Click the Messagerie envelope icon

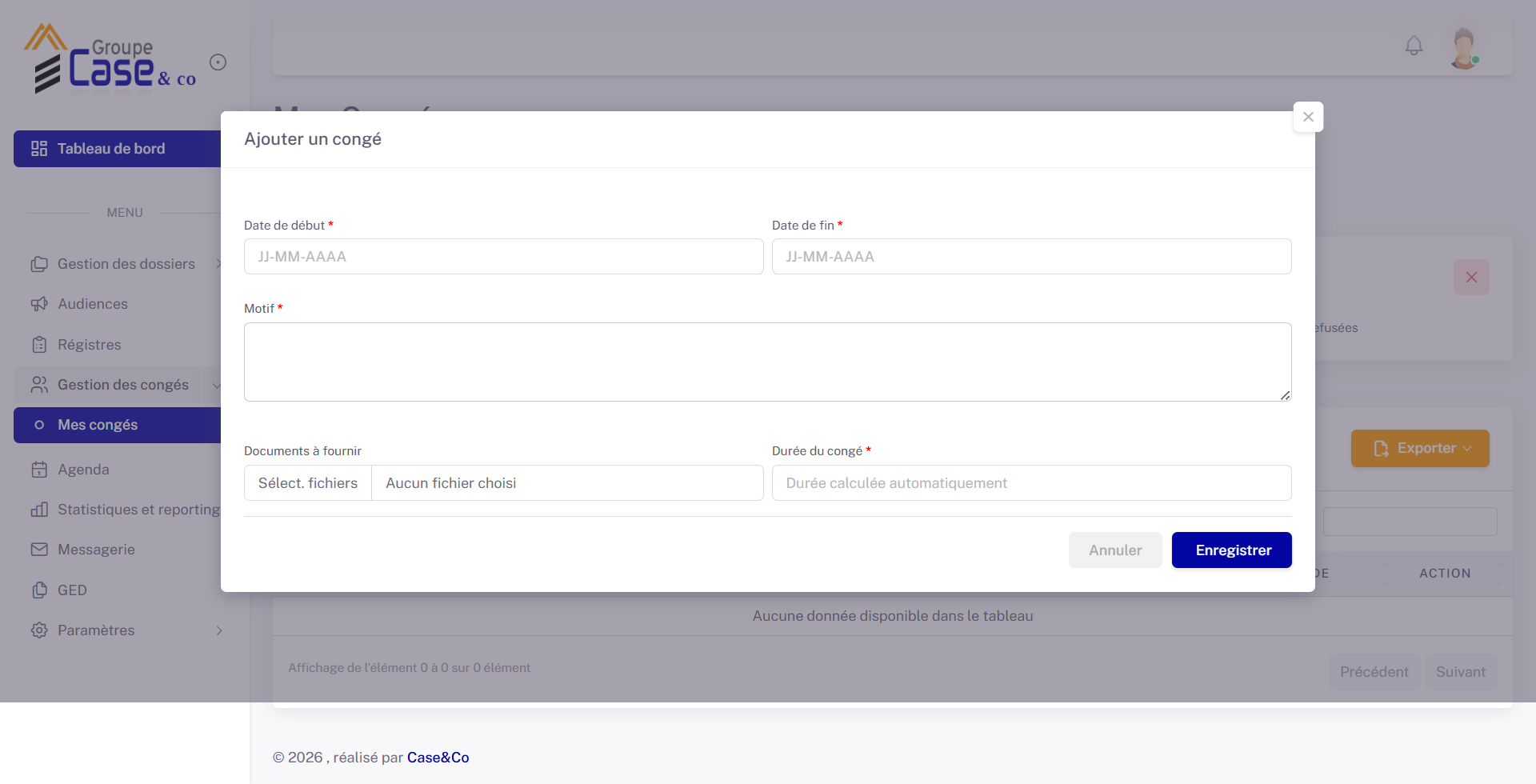pyautogui.click(x=39, y=550)
